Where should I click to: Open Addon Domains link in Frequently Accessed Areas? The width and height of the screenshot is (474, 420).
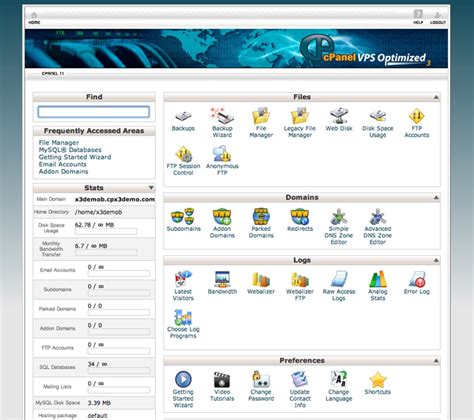63,172
